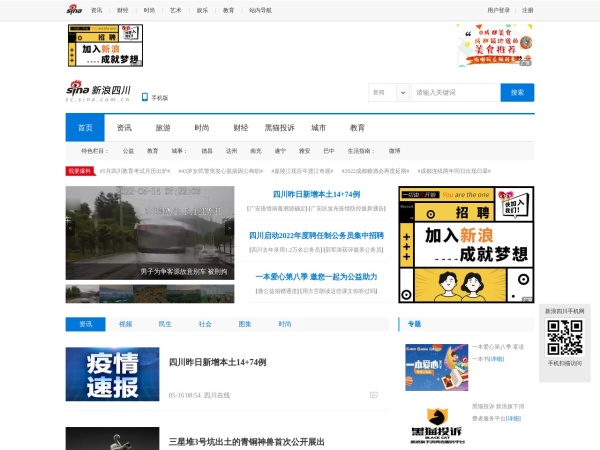Click the city link 德昌
The width and height of the screenshot is (600, 450).
pos(207,151)
